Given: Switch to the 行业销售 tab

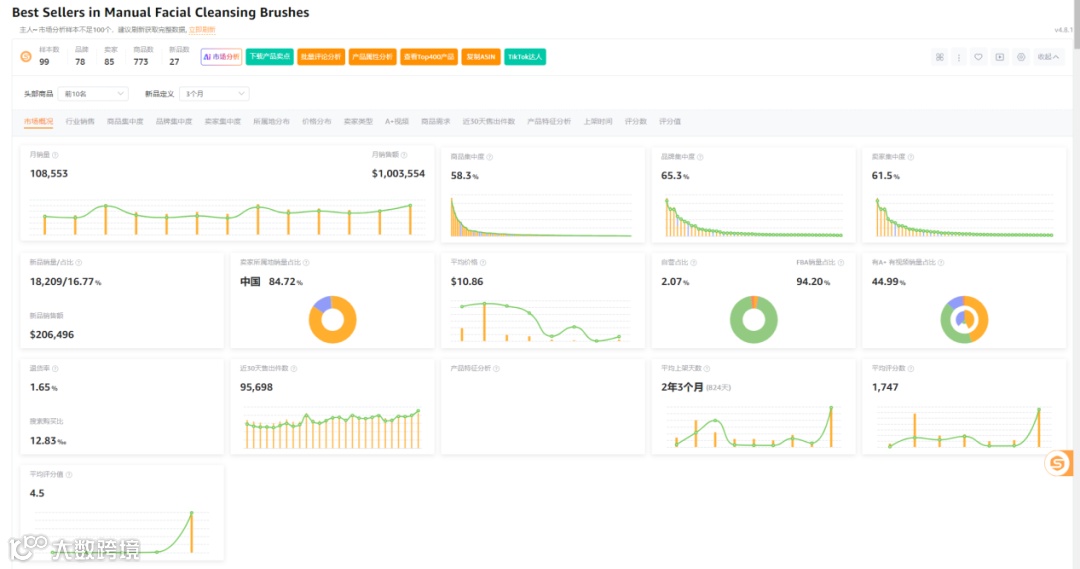Looking at the screenshot, I should pyautogui.click(x=80, y=121).
